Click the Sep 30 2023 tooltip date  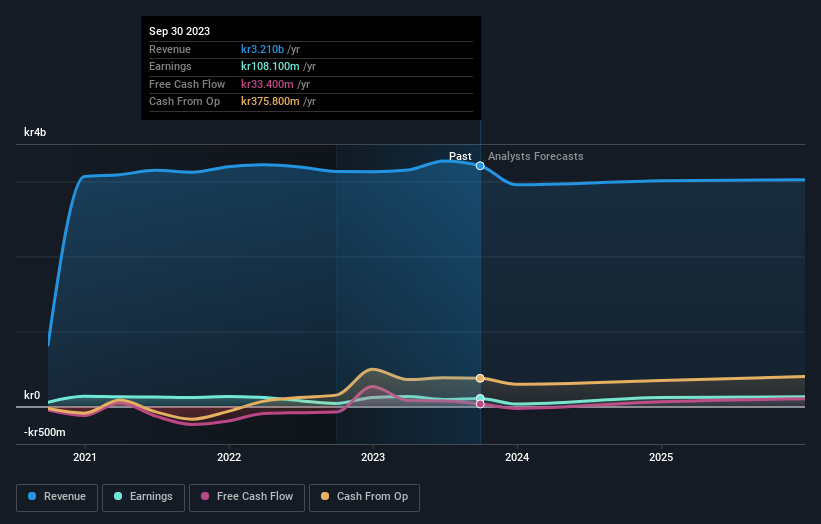[x=180, y=31]
